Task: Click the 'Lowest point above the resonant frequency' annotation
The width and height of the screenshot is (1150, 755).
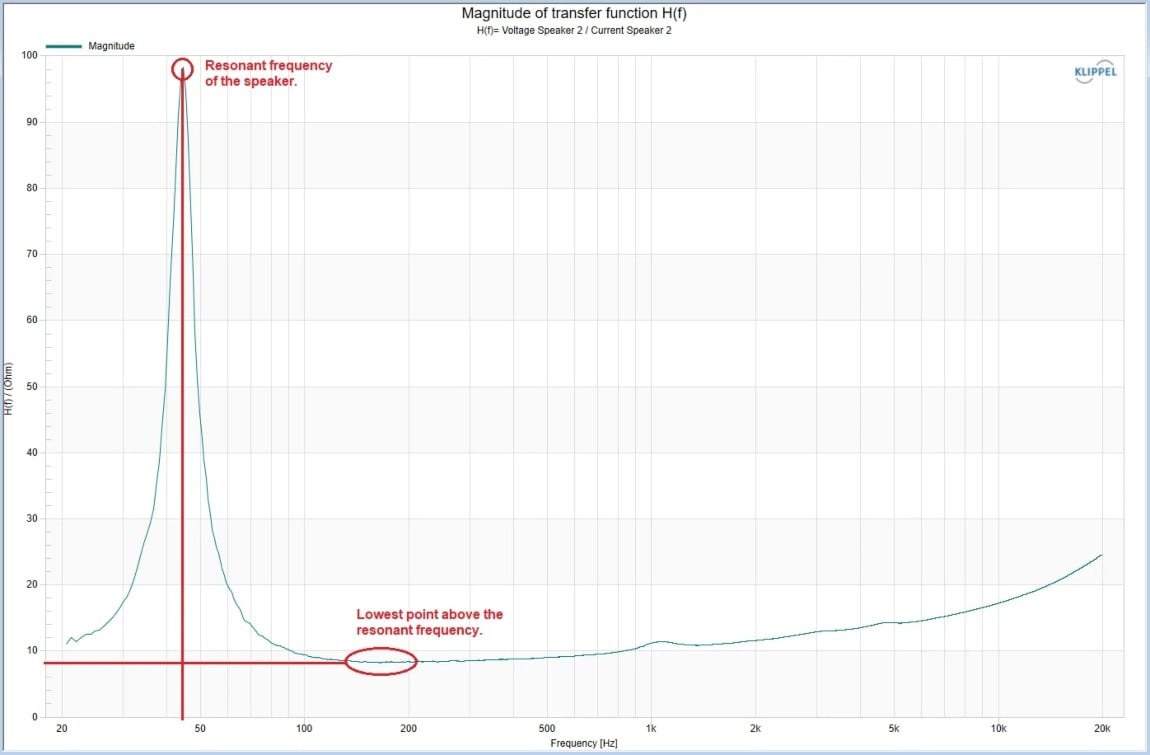Action: 430,621
